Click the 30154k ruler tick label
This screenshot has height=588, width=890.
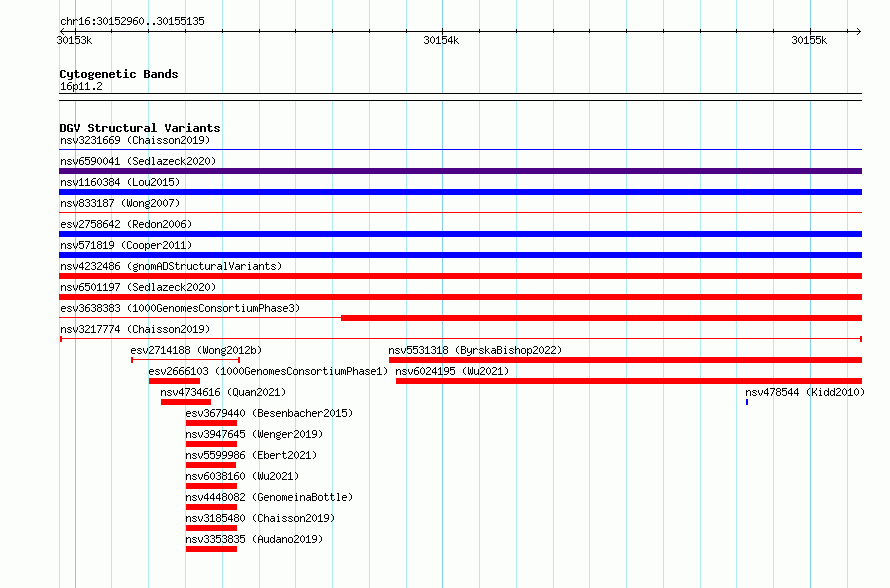(x=441, y=40)
